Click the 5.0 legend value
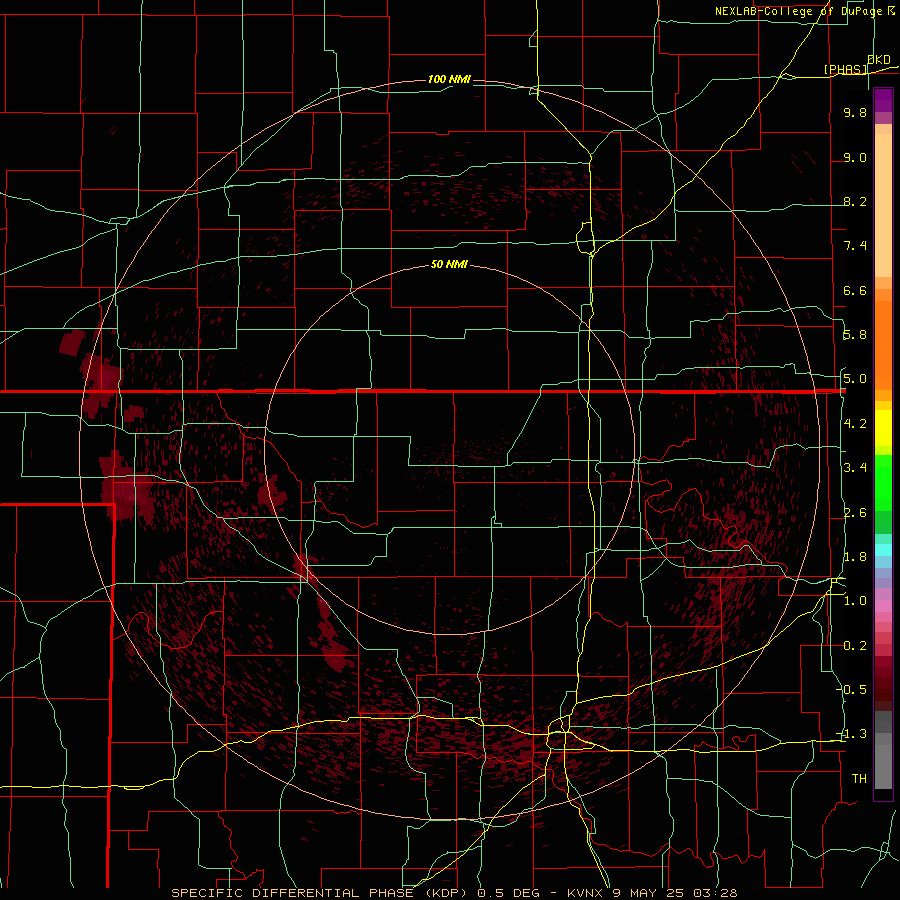Image resolution: width=900 pixels, height=900 pixels. pos(855,379)
